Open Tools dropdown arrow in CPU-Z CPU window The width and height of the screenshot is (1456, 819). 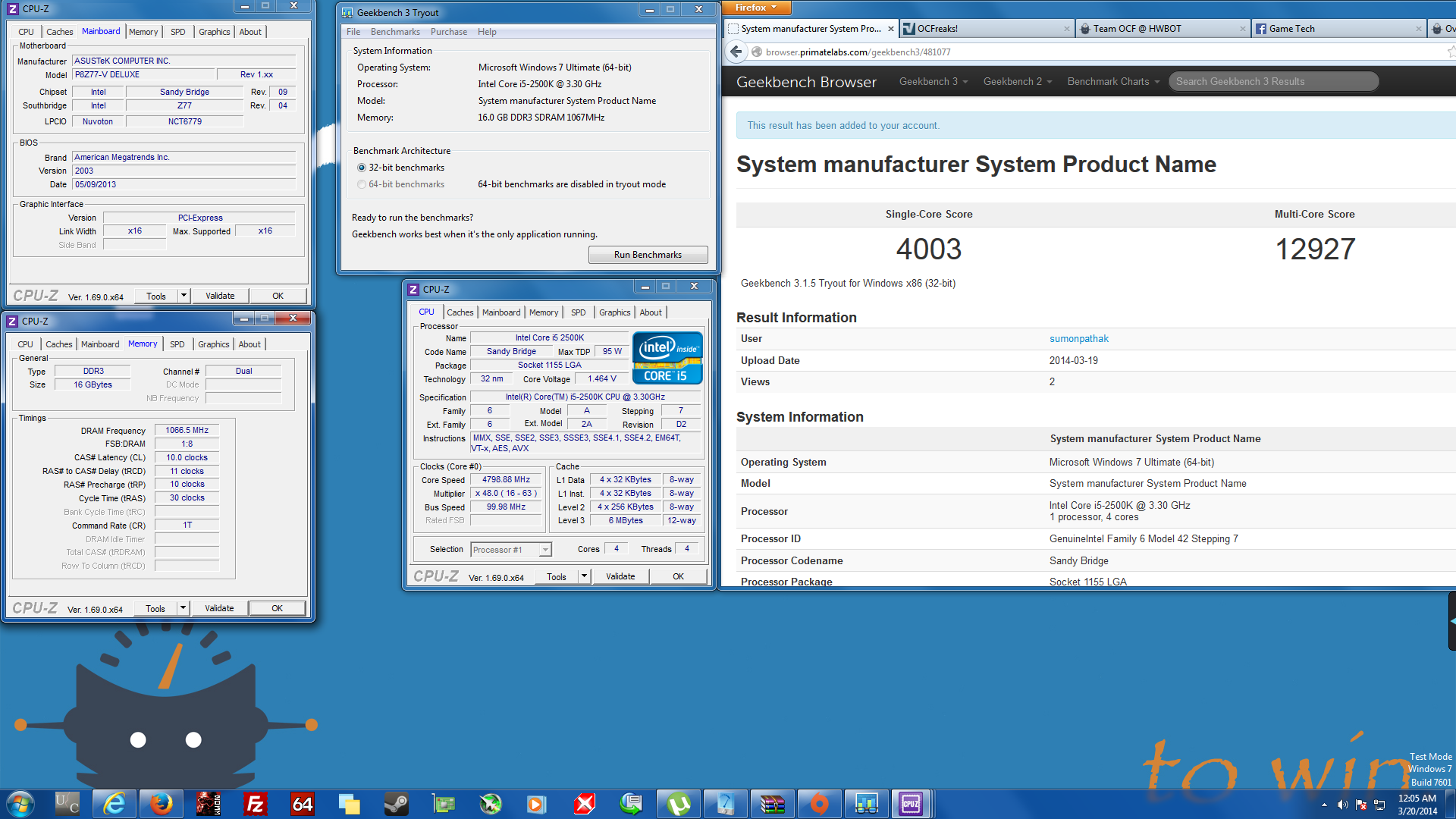pos(584,576)
